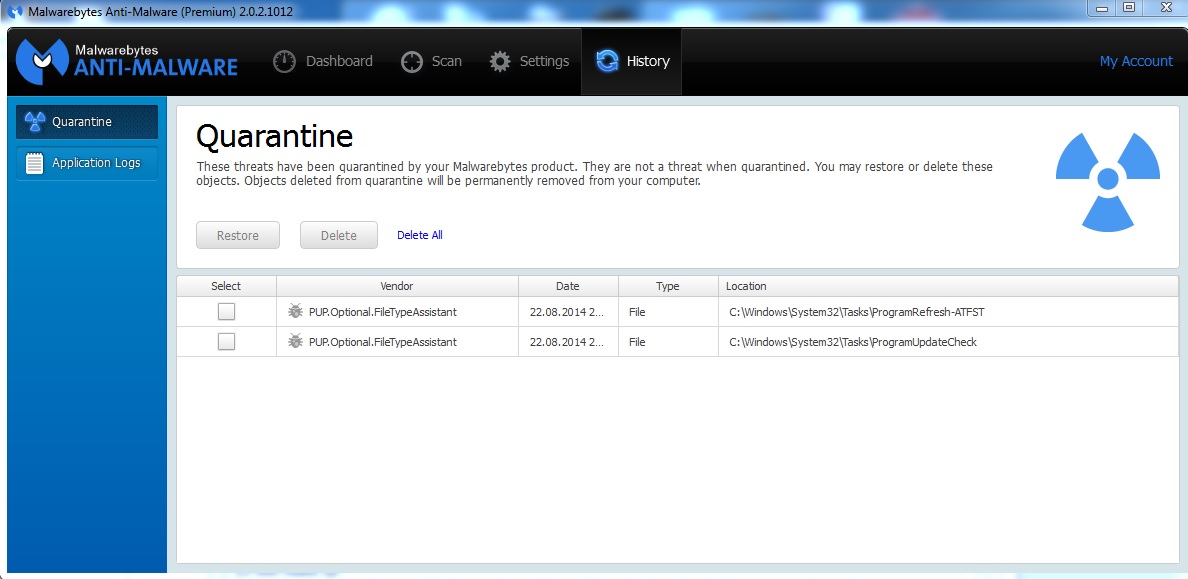Sort by the Type column header
The height and width of the screenshot is (579, 1188).
[x=668, y=286]
